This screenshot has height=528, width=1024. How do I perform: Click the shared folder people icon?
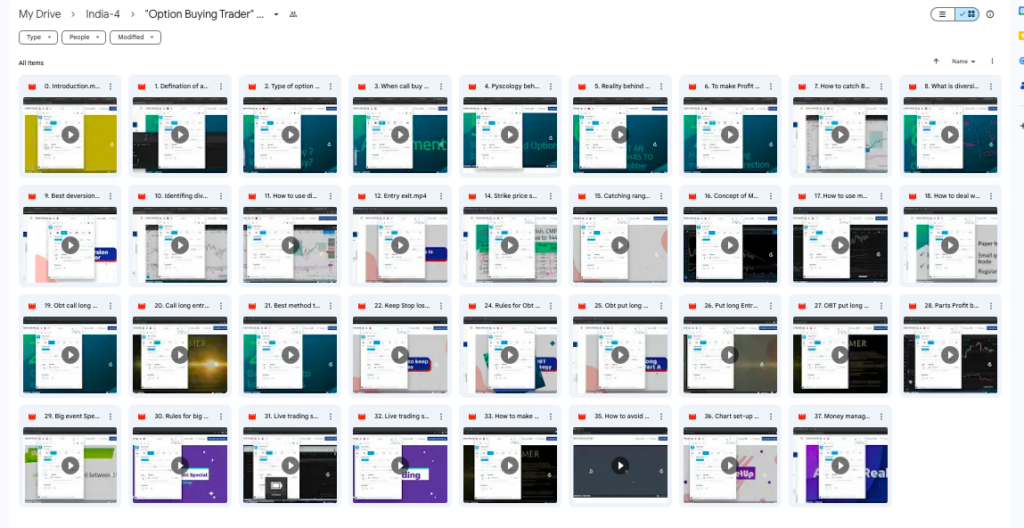(x=293, y=15)
